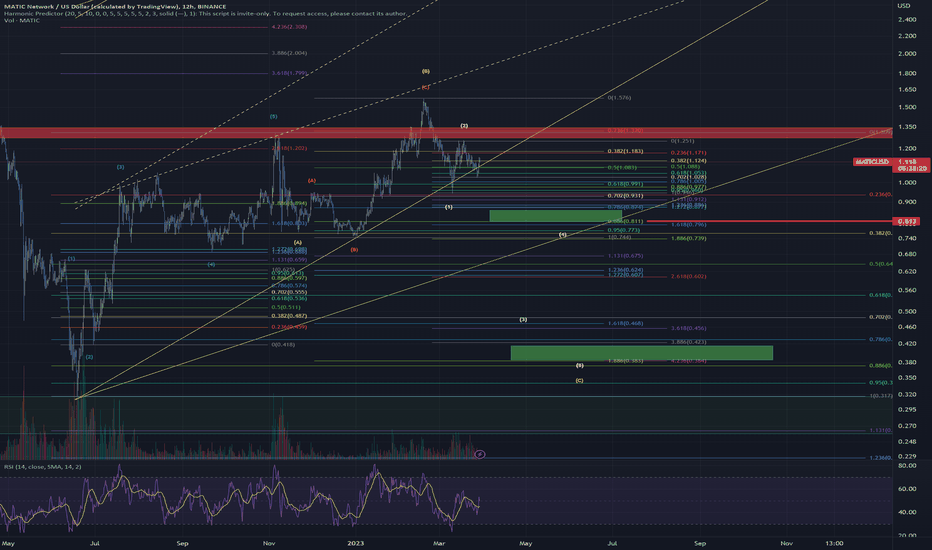932x550 pixels.
Task: Click the 2.618(0.602) fib level label
Action: (688, 276)
